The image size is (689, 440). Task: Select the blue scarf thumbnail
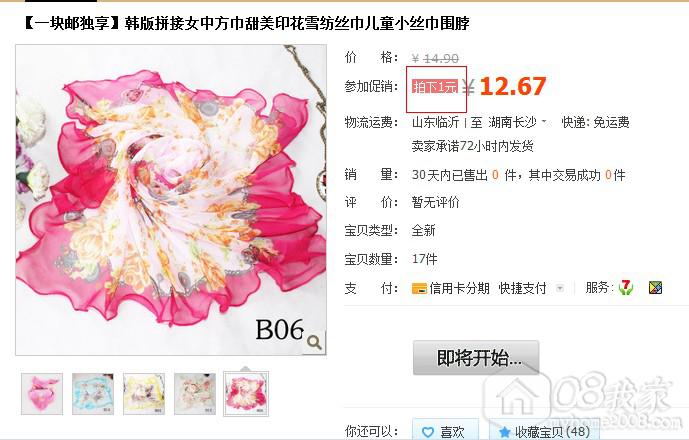tap(93, 394)
